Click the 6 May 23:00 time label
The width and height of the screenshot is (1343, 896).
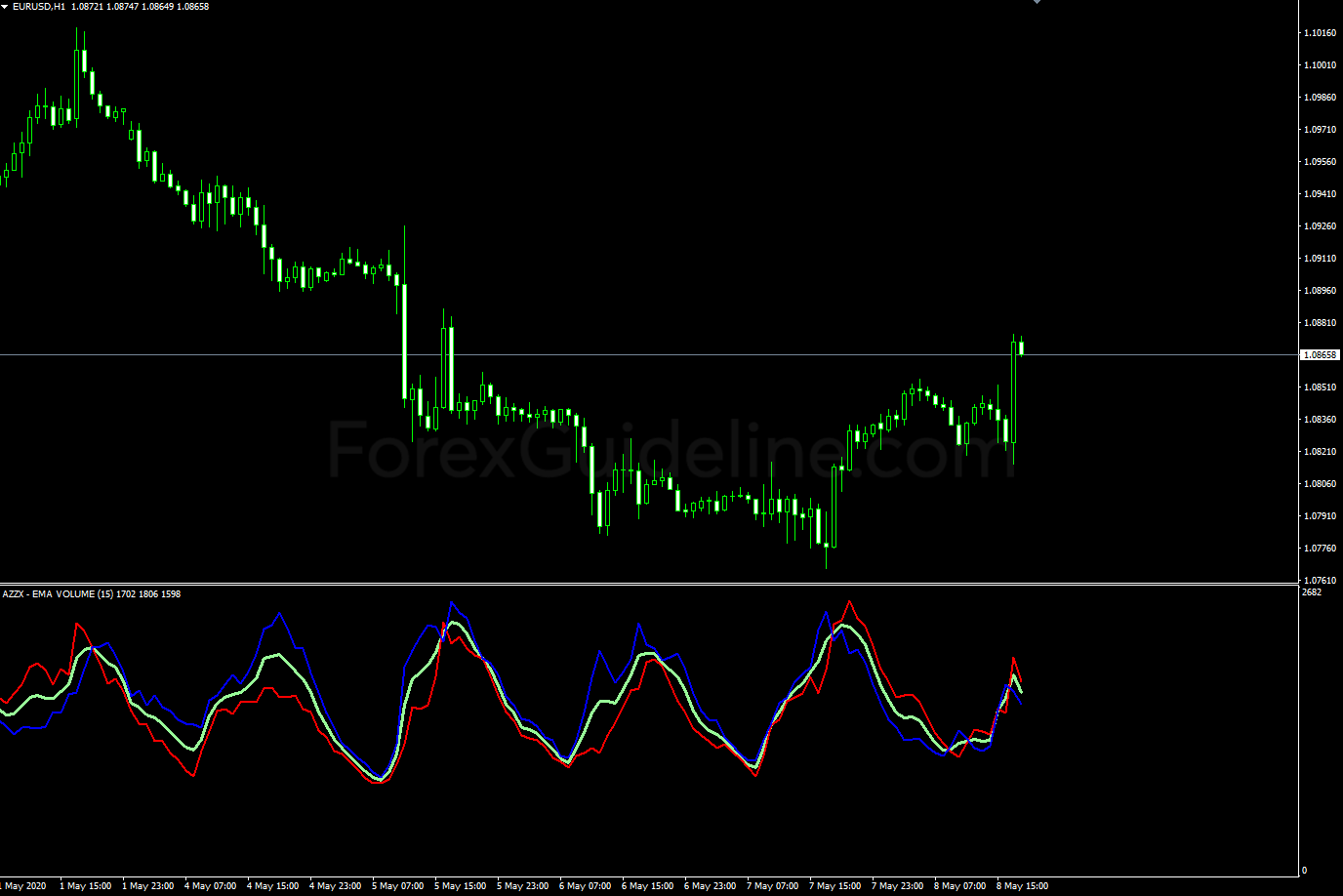tap(710, 886)
